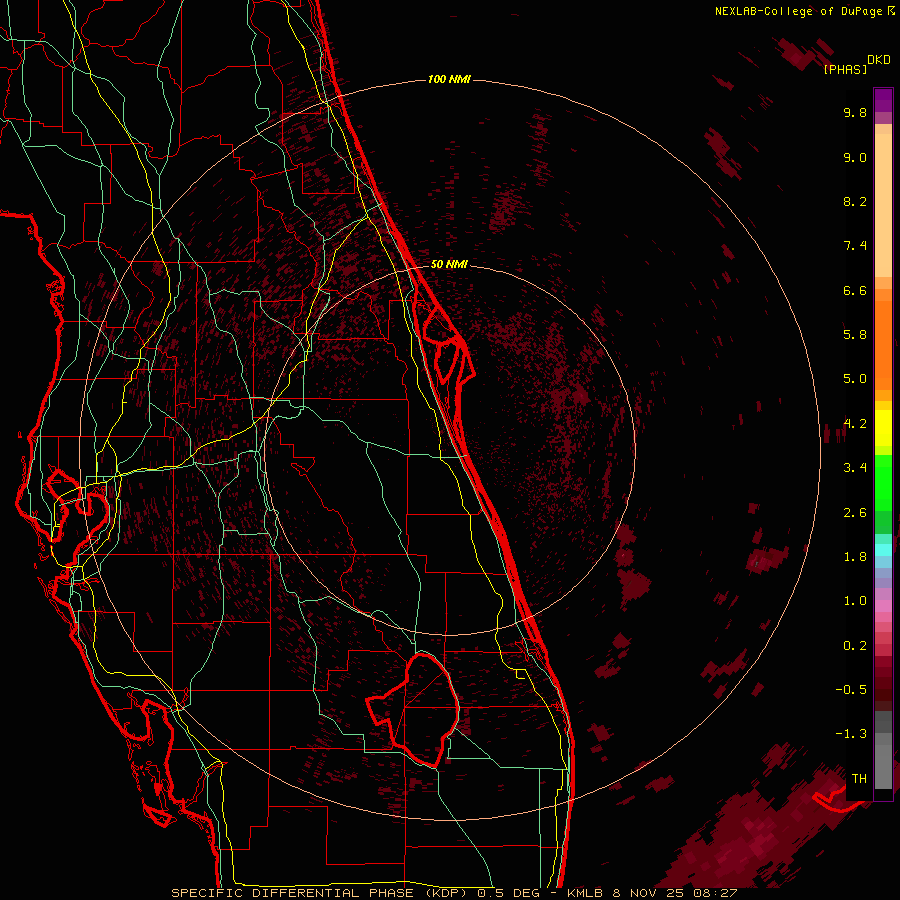
Task: Click the 4.2 scale value
Action: [855, 424]
